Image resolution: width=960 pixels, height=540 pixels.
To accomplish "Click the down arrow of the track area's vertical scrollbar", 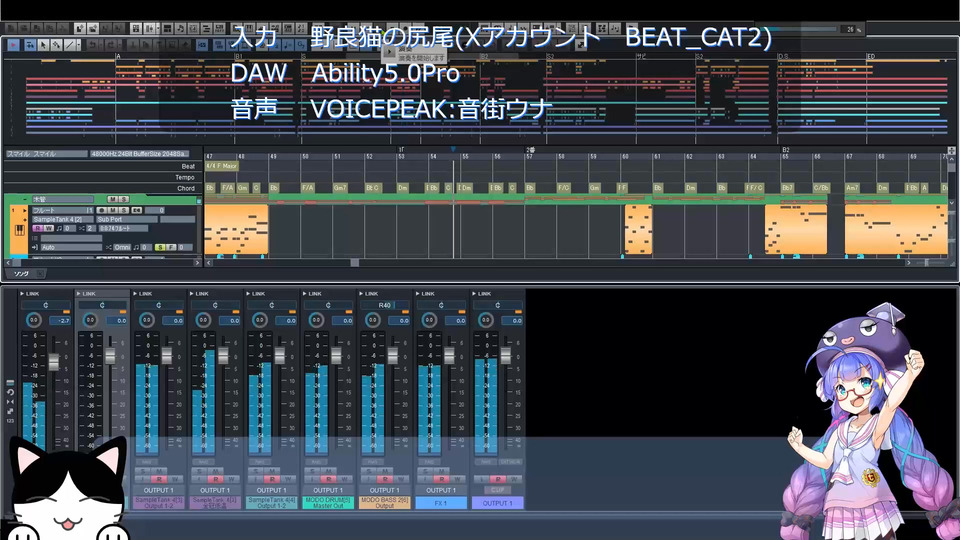I will point(951,202).
